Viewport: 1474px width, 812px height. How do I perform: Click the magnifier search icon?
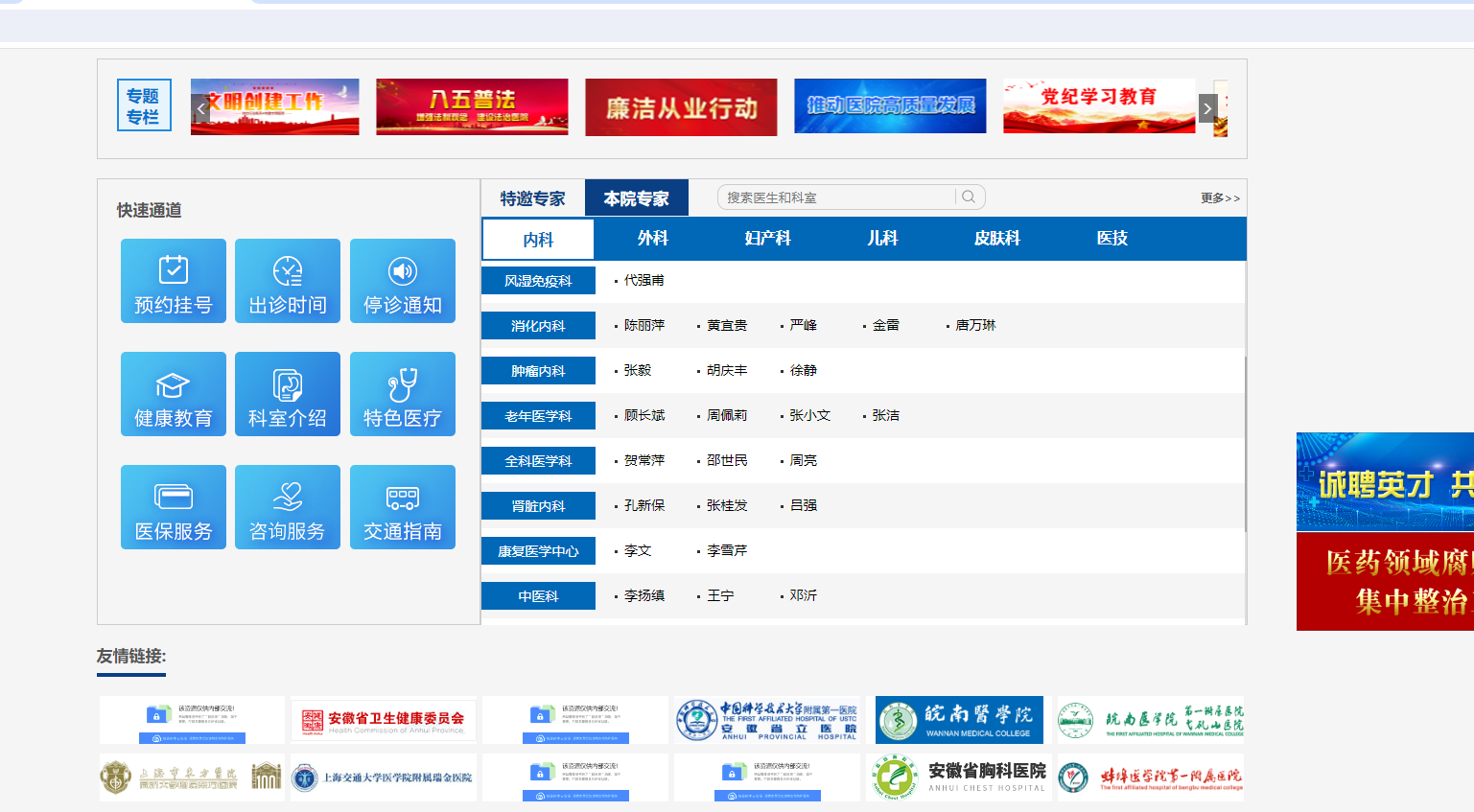coord(969,197)
